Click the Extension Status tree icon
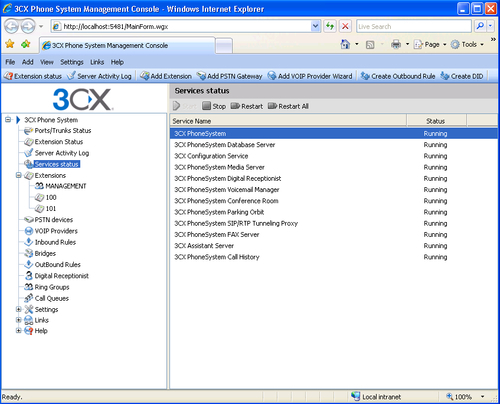The height and width of the screenshot is (404, 500). tap(29, 142)
